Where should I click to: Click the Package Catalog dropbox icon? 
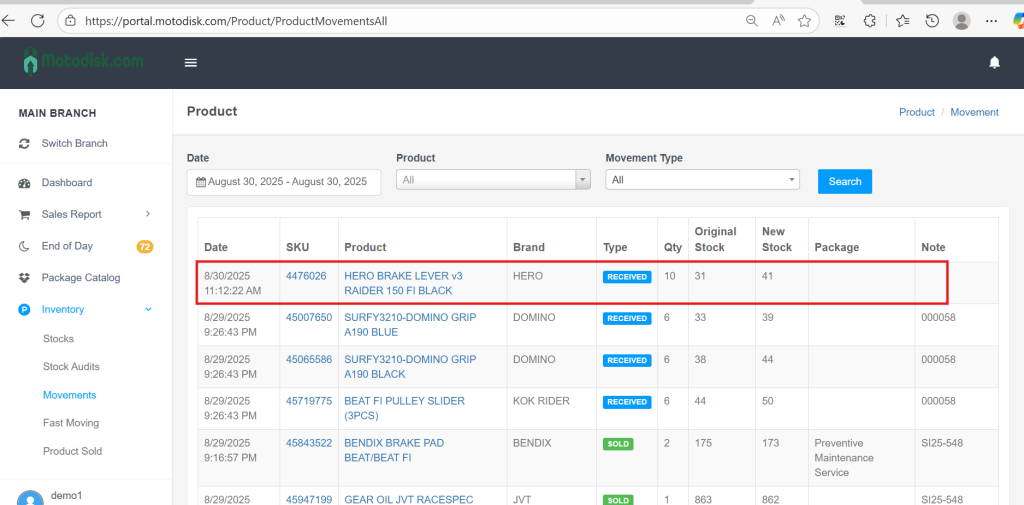click(25, 278)
